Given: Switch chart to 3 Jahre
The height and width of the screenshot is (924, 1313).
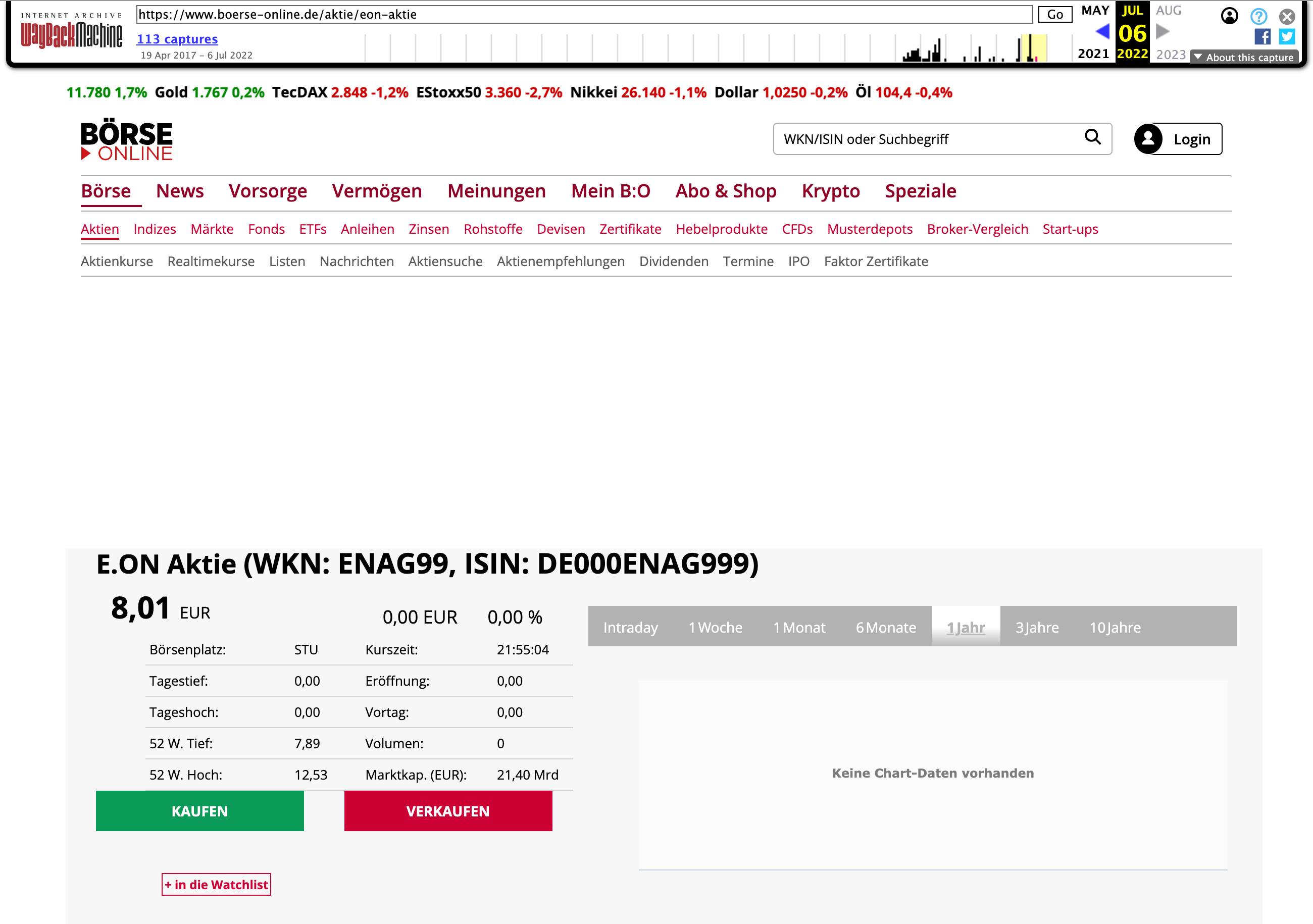Looking at the screenshot, I should click(1036, 627).
